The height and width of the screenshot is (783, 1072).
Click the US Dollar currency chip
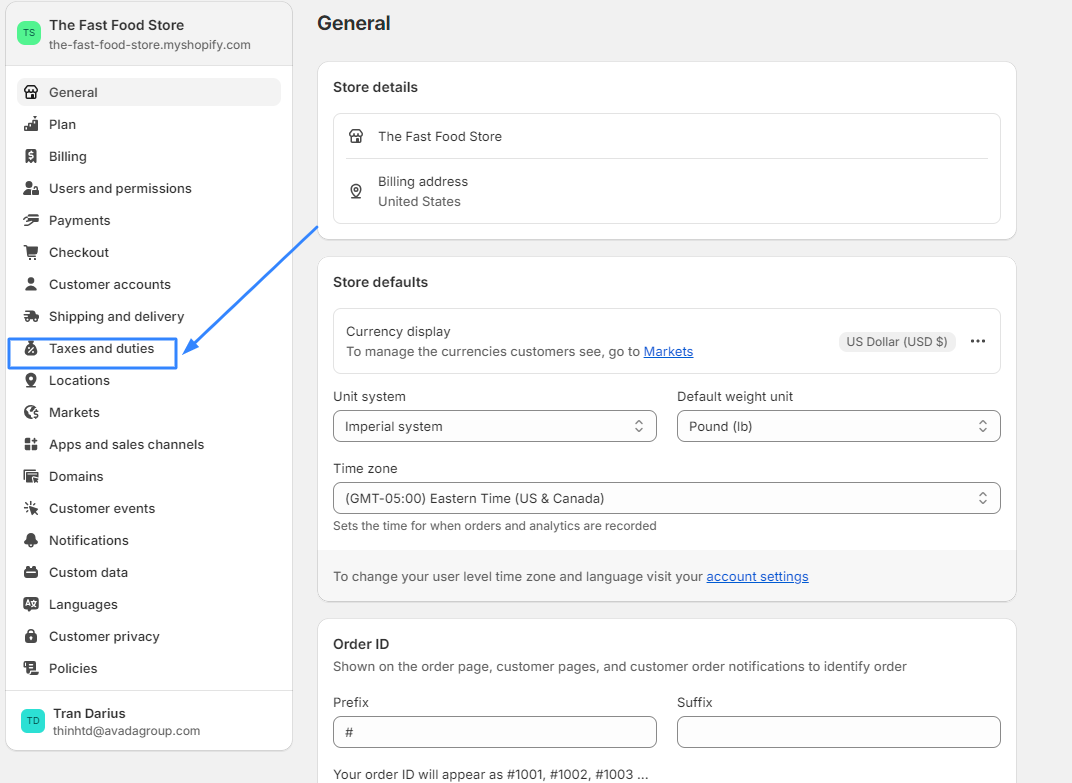pos(897,341)
